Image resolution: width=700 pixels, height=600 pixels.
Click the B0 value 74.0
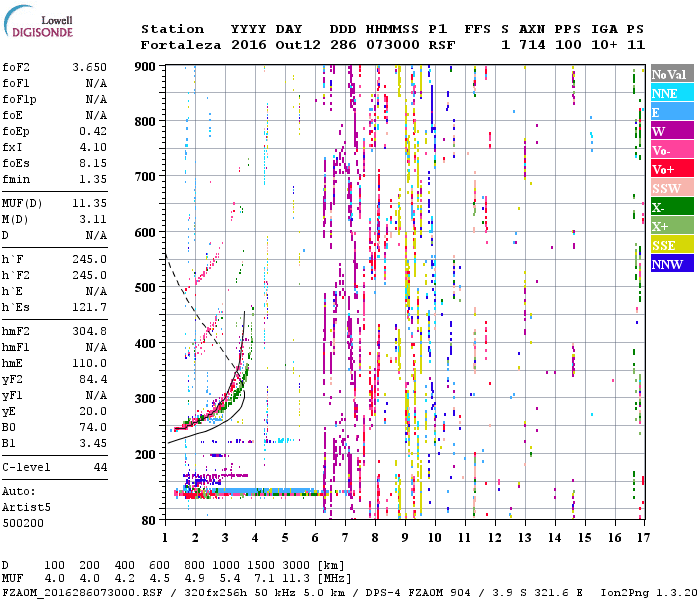pyautogui.click(x=93, y=427)
